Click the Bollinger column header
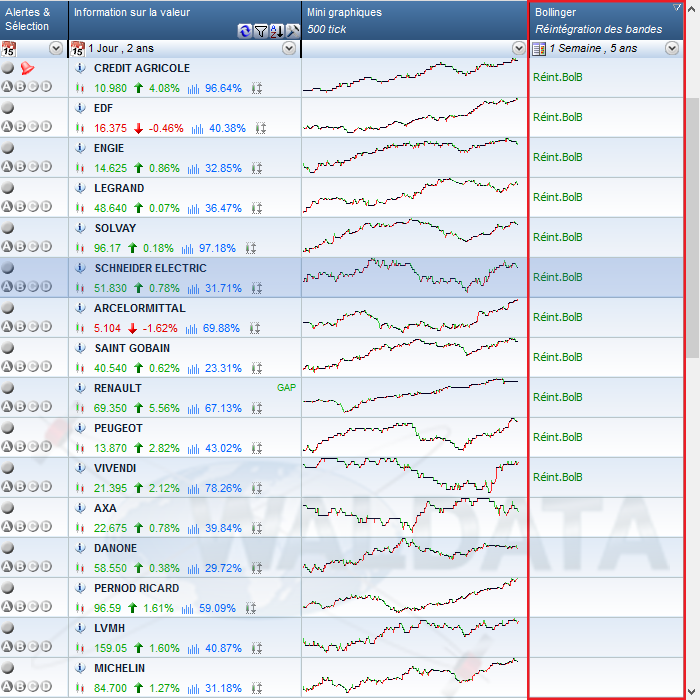 (x=607, y=20)
